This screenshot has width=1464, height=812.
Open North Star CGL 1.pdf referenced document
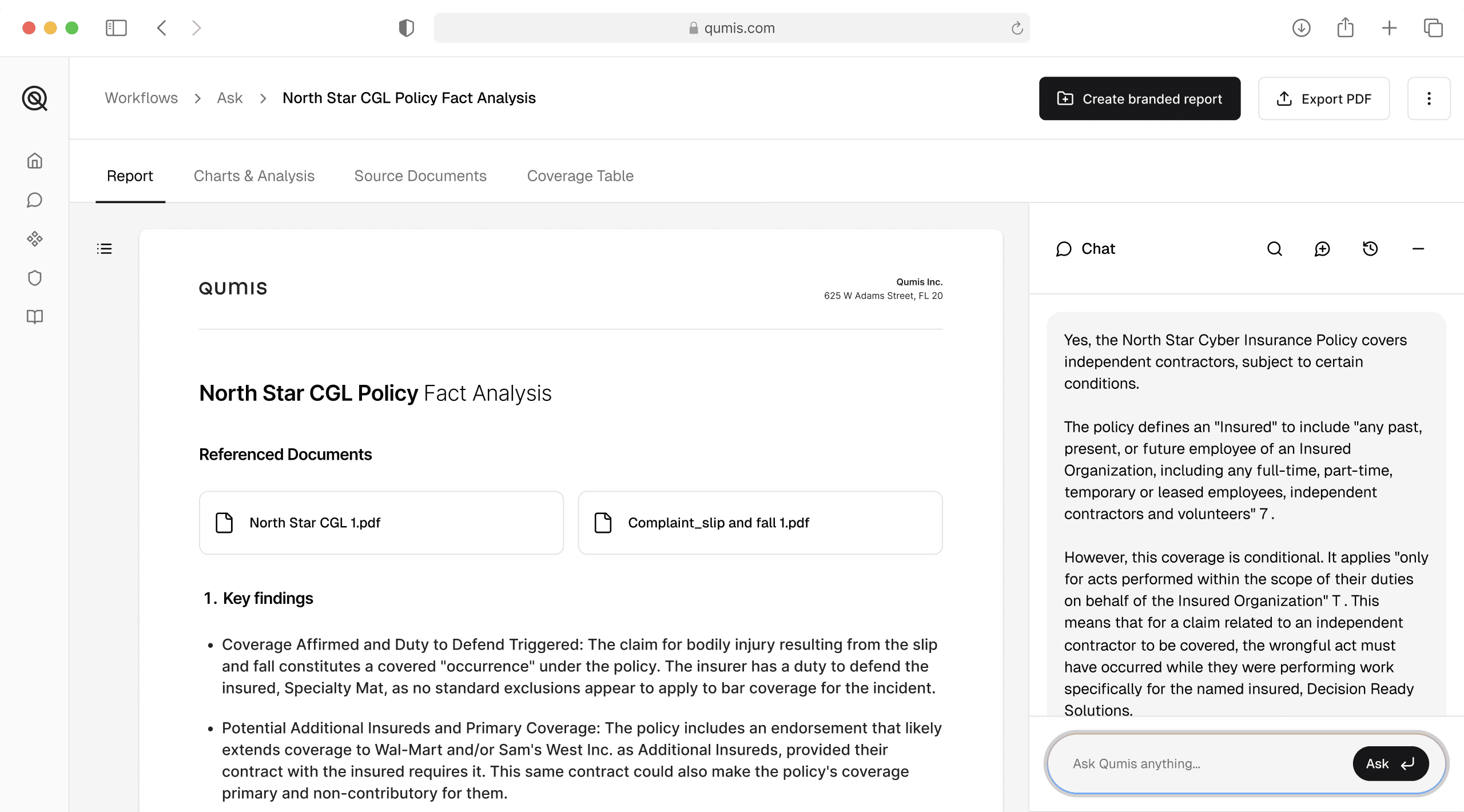pos(381,522)
